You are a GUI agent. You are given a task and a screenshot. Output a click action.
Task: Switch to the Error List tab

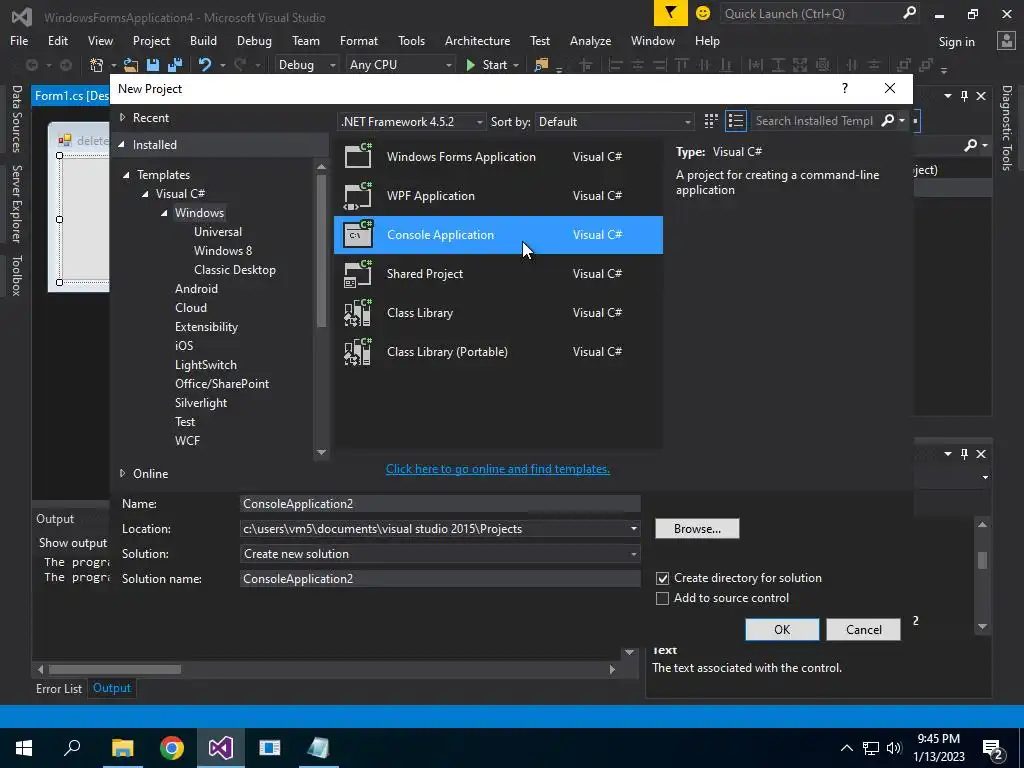pyautogui.click(x=59, y=688)
